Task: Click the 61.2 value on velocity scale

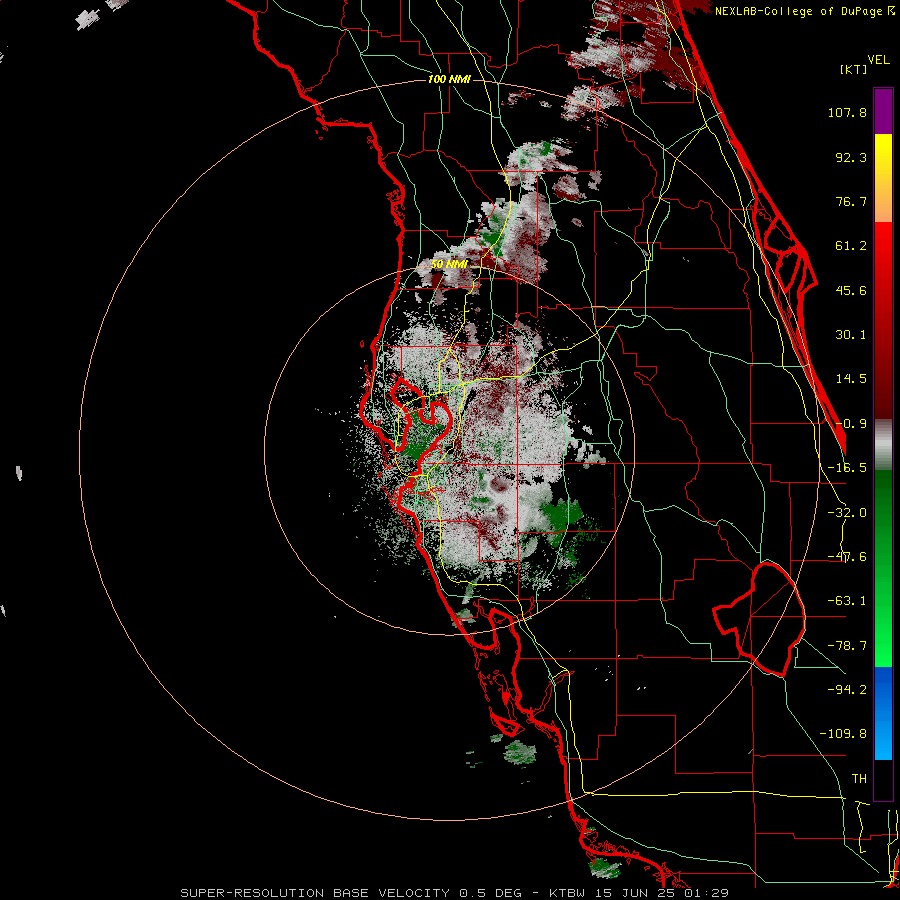Action: (851, 246)
